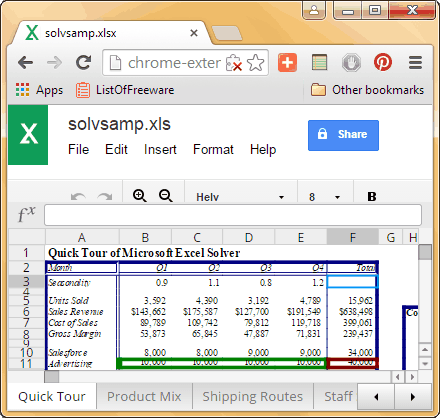The image size is (440, 418).
Task: Close the solvsamp.xlsx browser tab
Action: (x=194, y=33)
